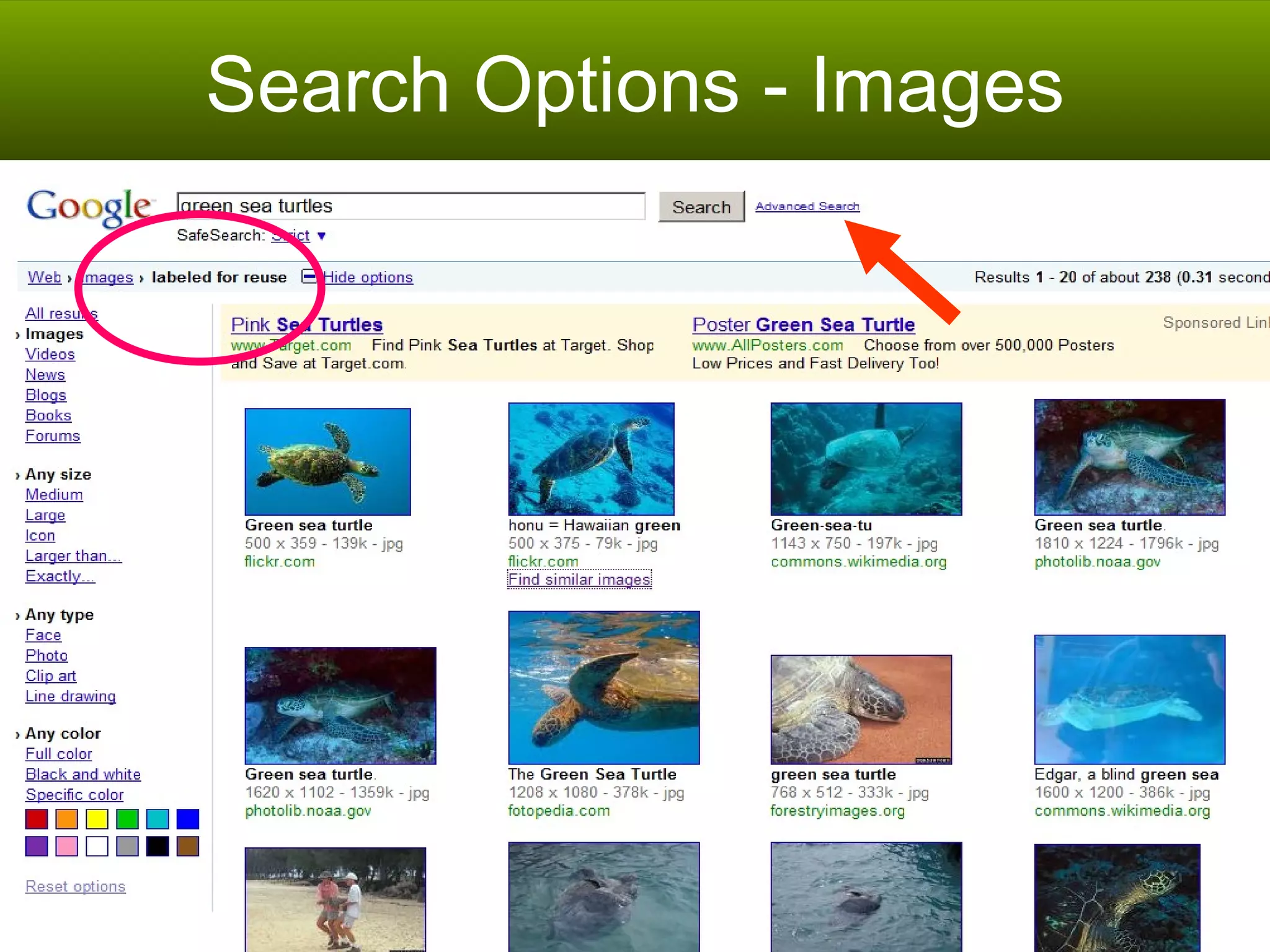Filter by Large size

[x=45, y=515]
